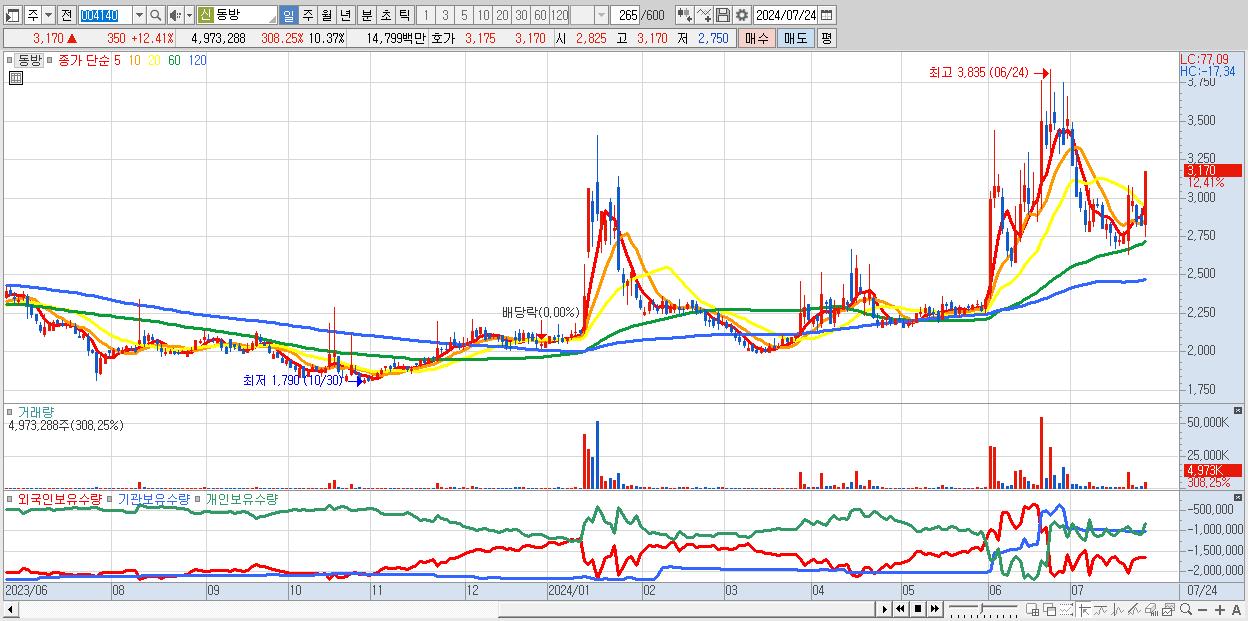
Task: Open the chart layout icon at top-left
Action: pyautogui.click(x=12, y=16)
